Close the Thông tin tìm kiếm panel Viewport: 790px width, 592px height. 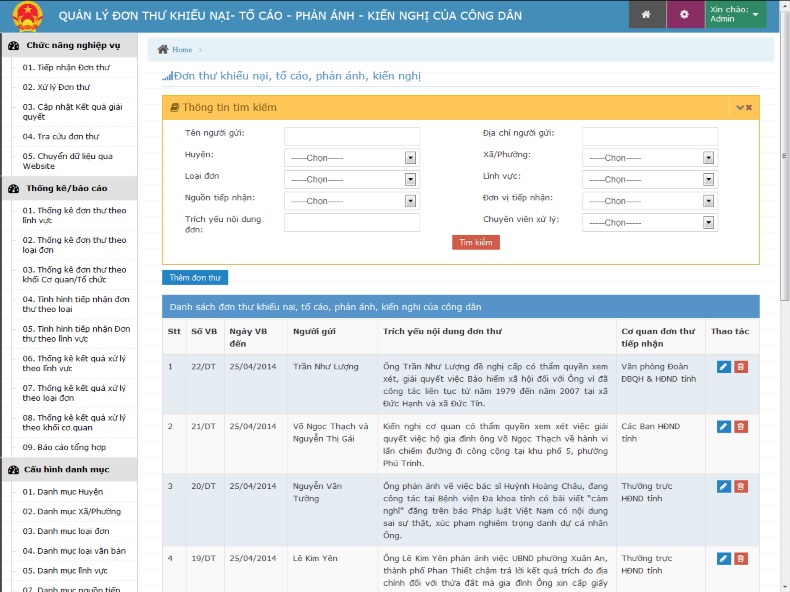pos(749,107)
